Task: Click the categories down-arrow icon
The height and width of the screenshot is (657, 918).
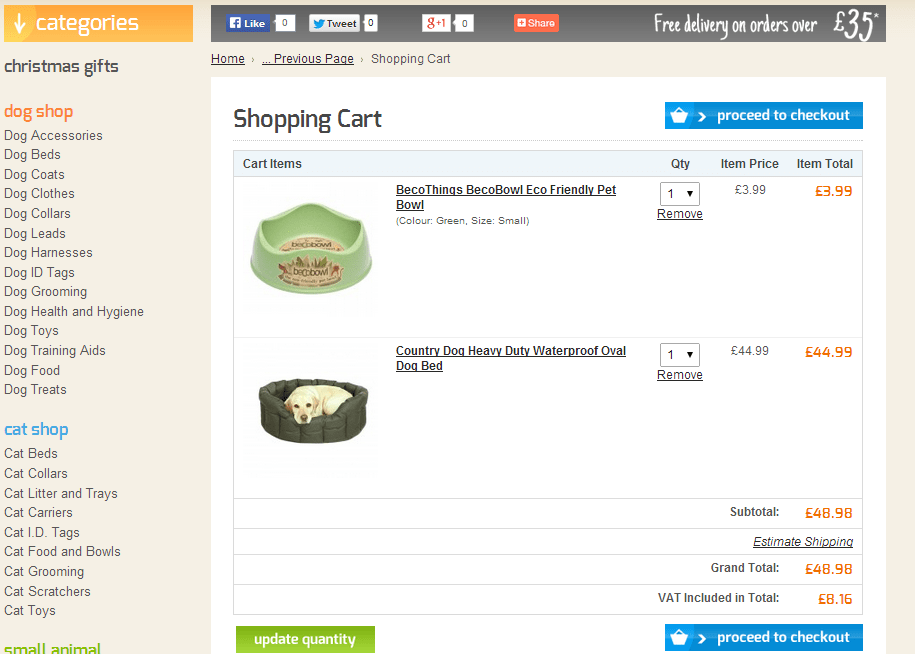Action: (x=19, y=23)
